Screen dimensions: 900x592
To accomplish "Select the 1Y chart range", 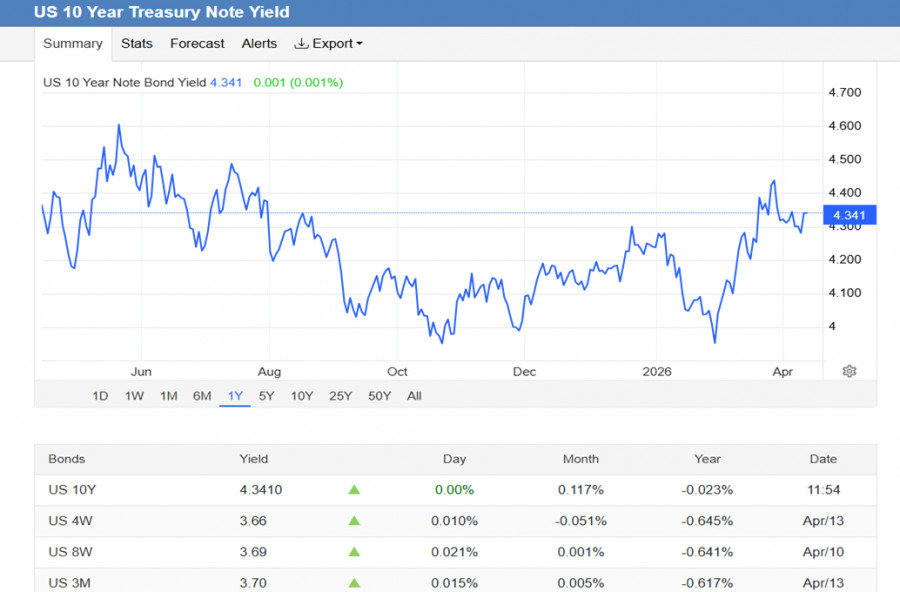I will [x=235, y=396].
